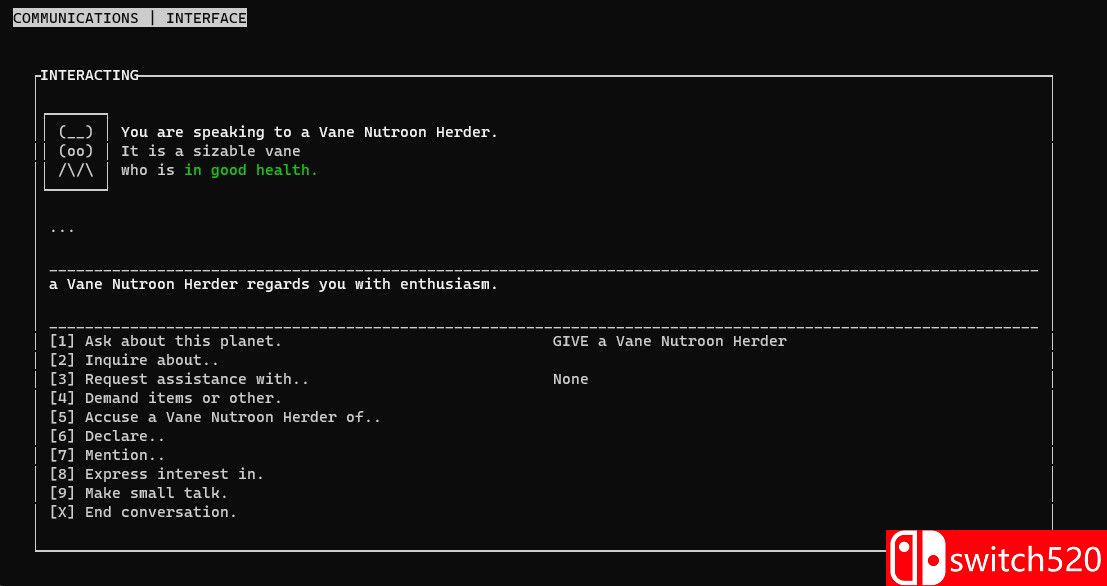Click the "regards you with enthusiasm" message
This screenshot has height=586, width=1107.
(x=273, y=284)
